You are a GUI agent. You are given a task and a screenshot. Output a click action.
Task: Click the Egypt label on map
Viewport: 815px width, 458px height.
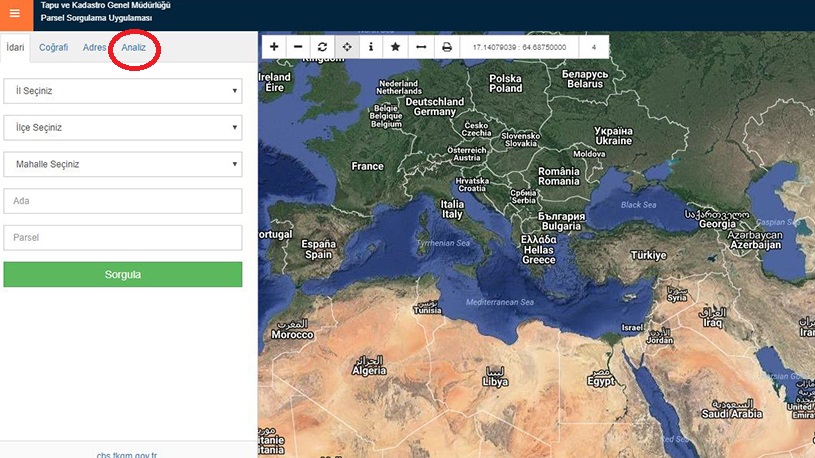coord(601,377)
